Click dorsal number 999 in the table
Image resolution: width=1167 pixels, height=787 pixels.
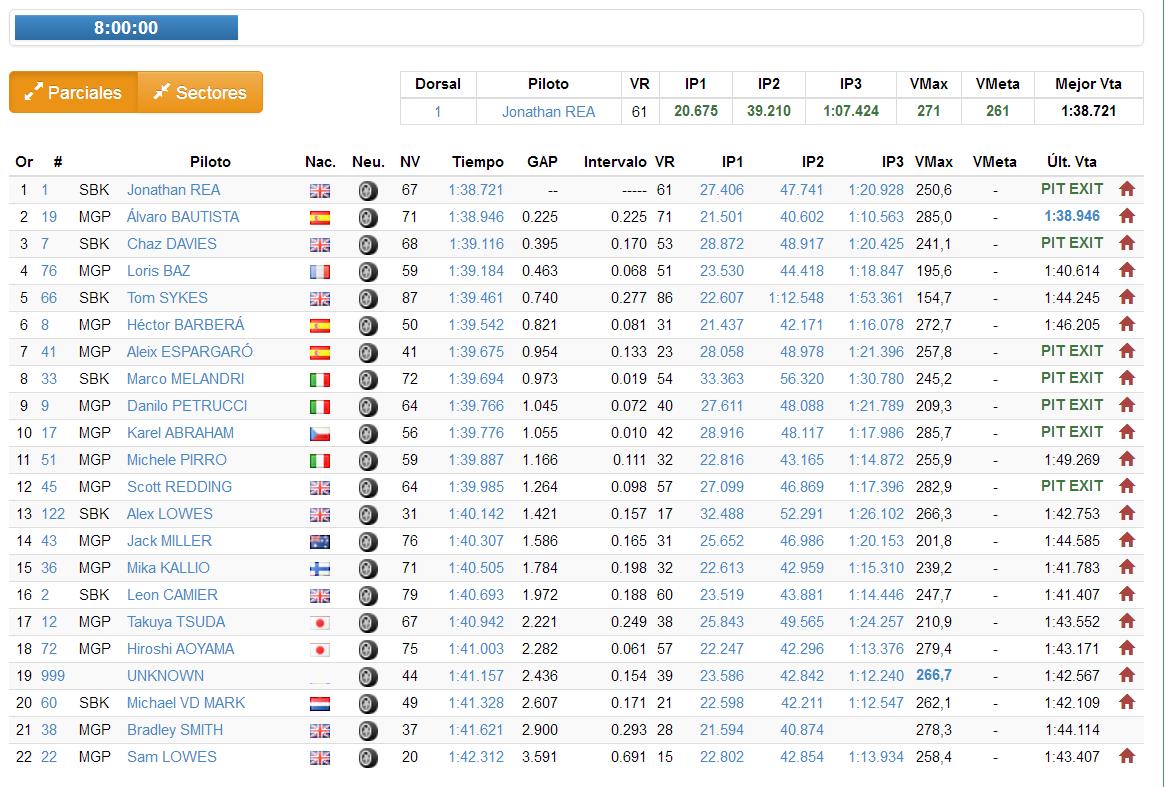pyautogui.click(x=52, y=676)
